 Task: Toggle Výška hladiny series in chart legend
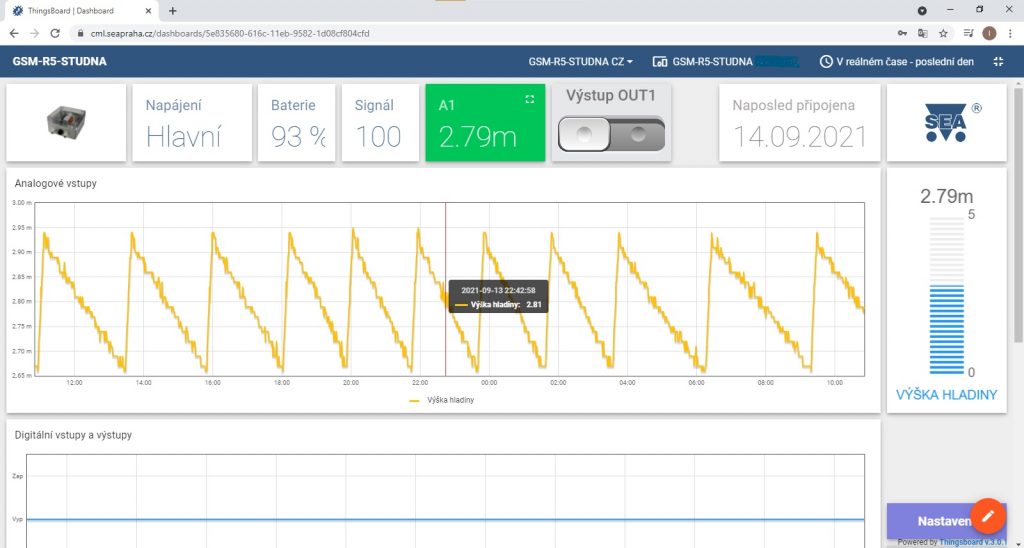click(x=441, y=400)
